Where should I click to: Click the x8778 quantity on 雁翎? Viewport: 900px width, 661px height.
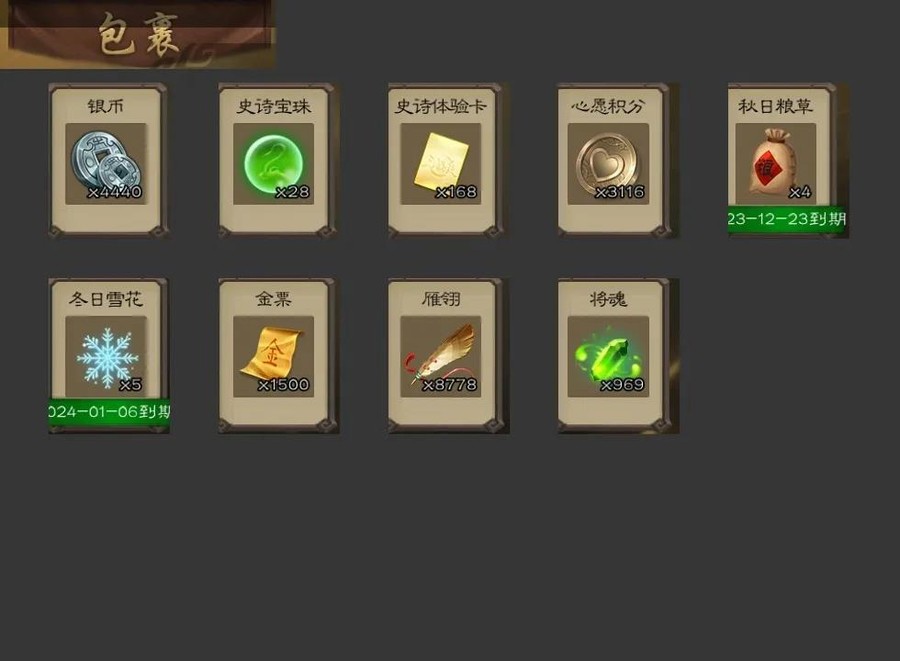[x=449, y=384]
